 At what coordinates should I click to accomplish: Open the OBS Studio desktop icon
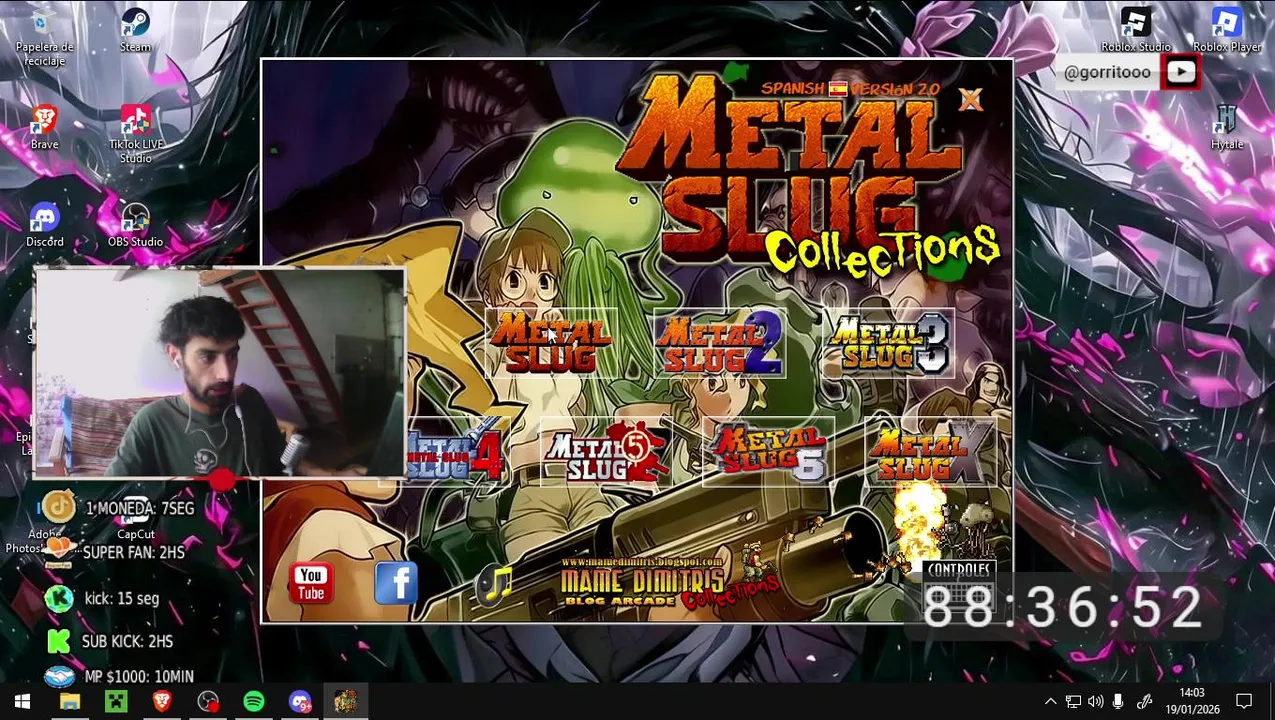pos(135,225)
